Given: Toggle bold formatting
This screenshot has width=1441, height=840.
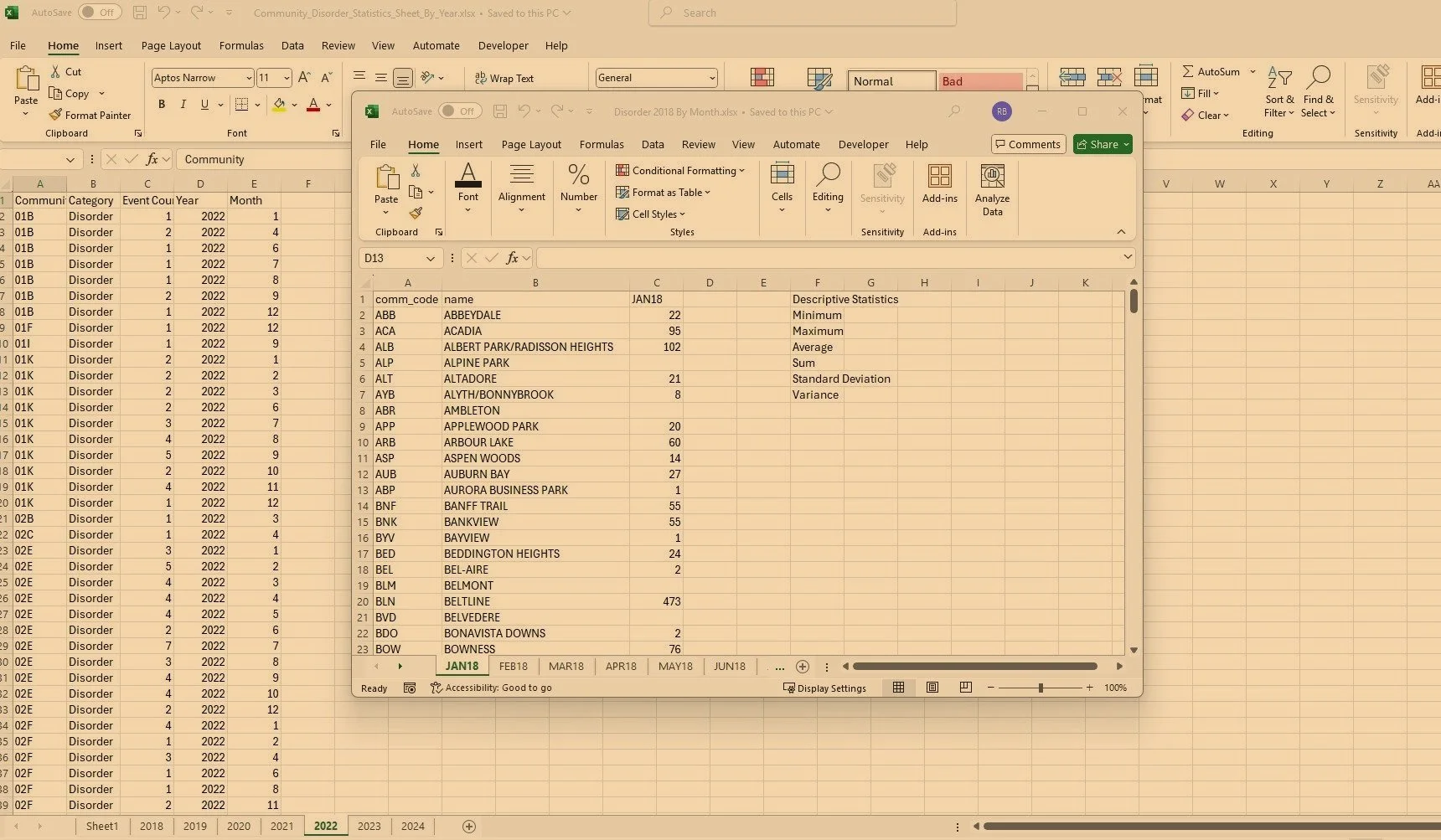Looking at the screenshot, I should click(161, 104).
